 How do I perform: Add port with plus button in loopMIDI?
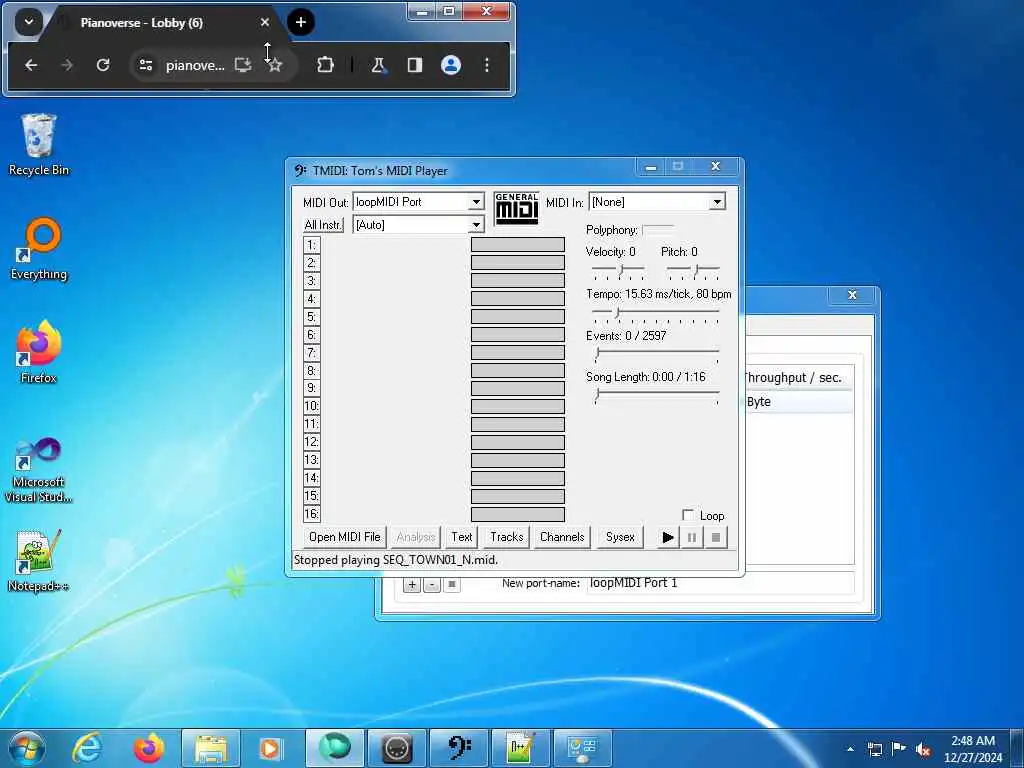click(412, 584)
